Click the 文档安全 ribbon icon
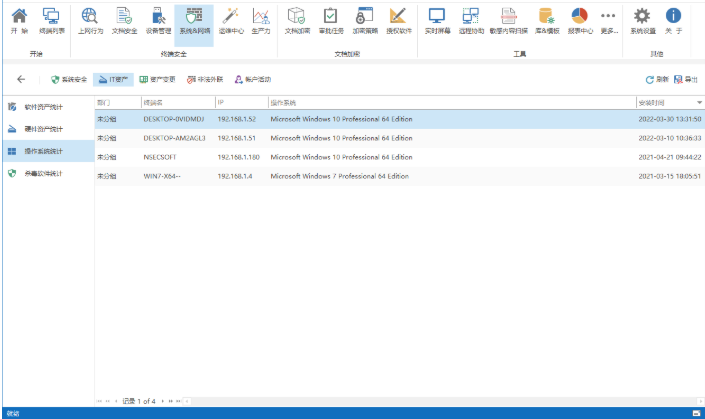 point(122,21)
